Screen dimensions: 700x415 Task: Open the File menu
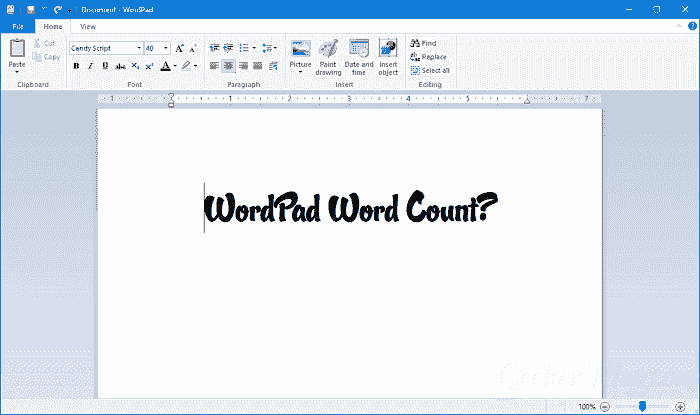[x=18, y=26]
